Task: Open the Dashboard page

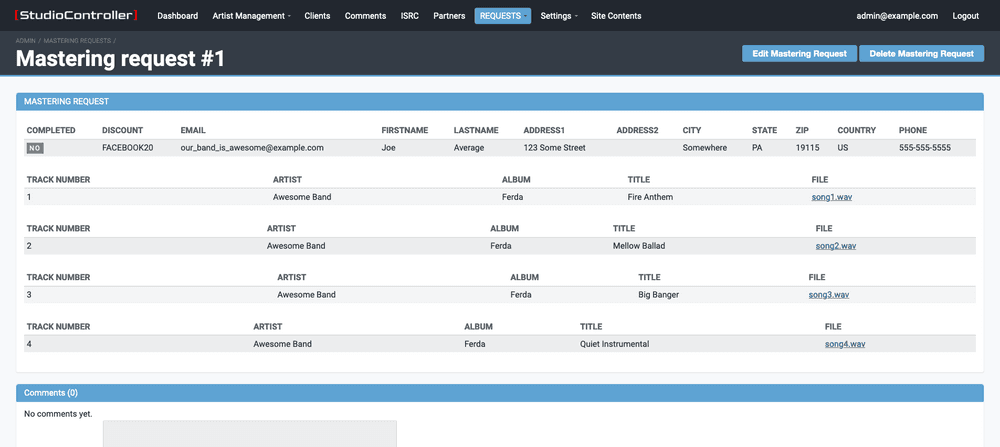Action: tap(177, 16)
